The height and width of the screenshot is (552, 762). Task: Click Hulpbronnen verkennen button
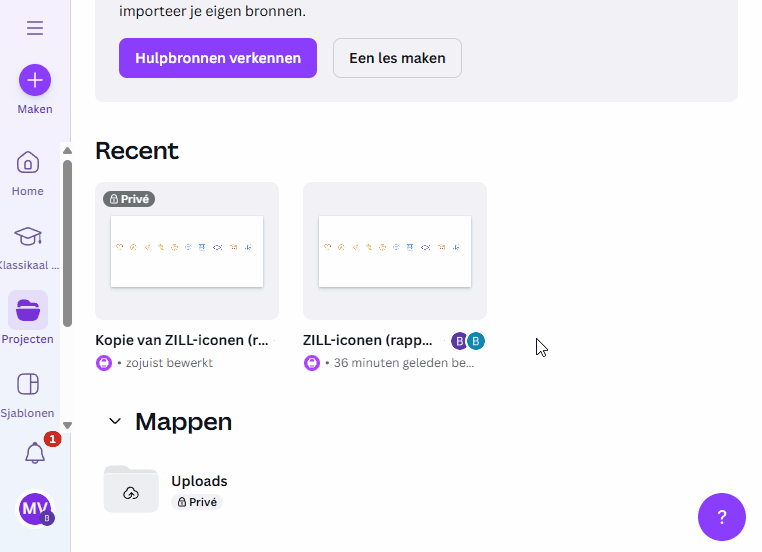[x=218, y=58]
